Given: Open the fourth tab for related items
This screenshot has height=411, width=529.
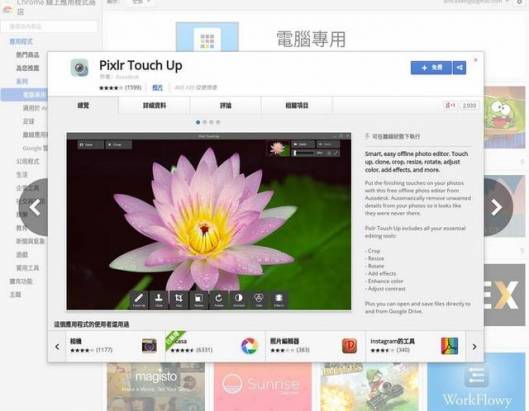Looking at the screenshot, I should pos(297,106).
